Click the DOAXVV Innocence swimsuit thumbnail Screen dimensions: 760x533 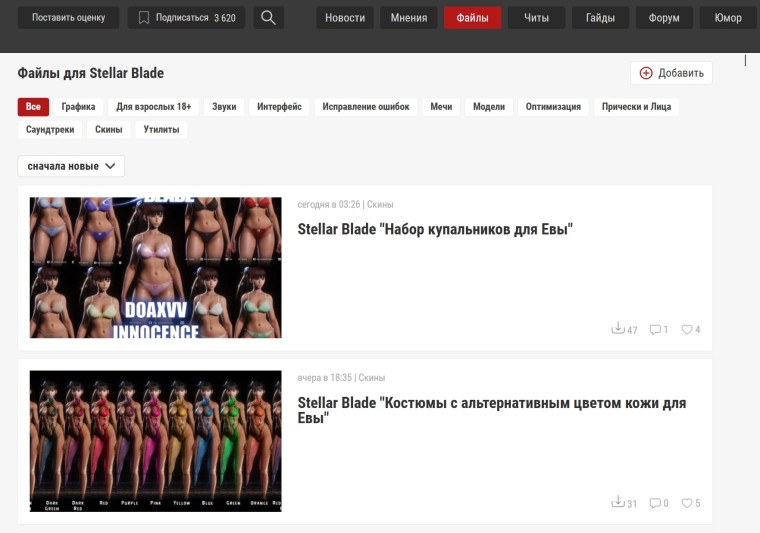[x=156, y=267]
